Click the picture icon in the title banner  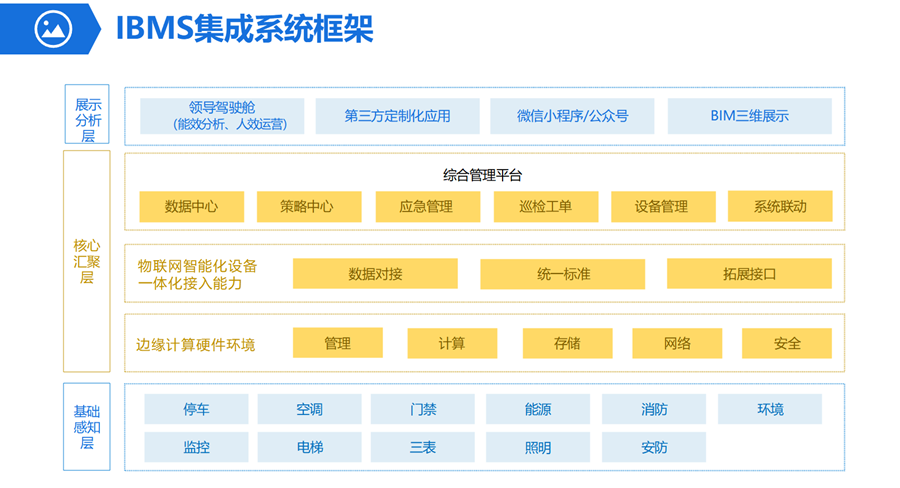pos(53,29)
